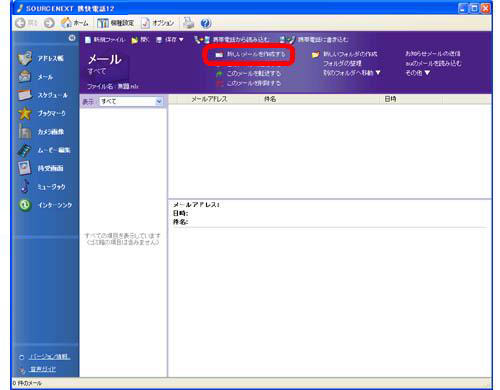Viewport: 500px width, 390px height.
Task: Click このメールを転送する forward this mail
Action: (248, 74)
